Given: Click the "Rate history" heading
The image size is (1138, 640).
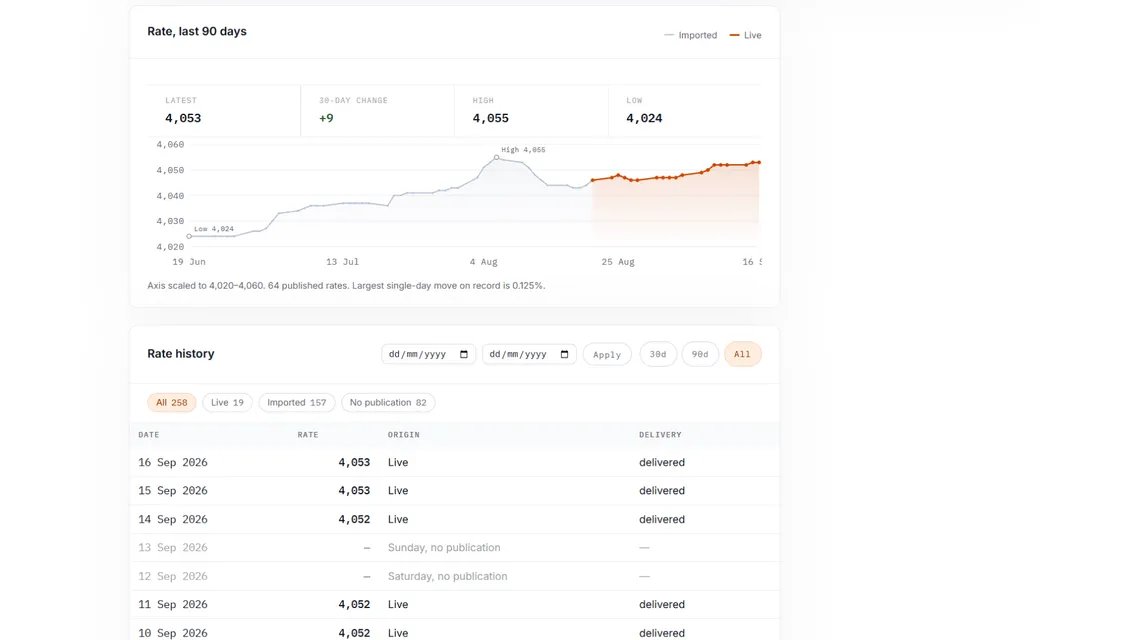Looking at the screenshot, I should tap(181, 354).
